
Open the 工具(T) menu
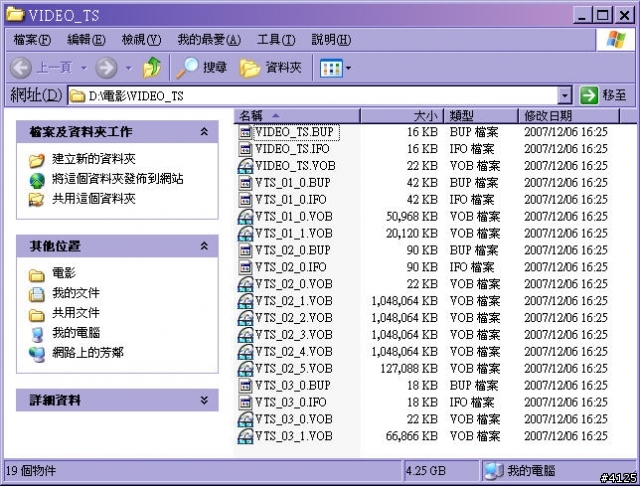276,40
